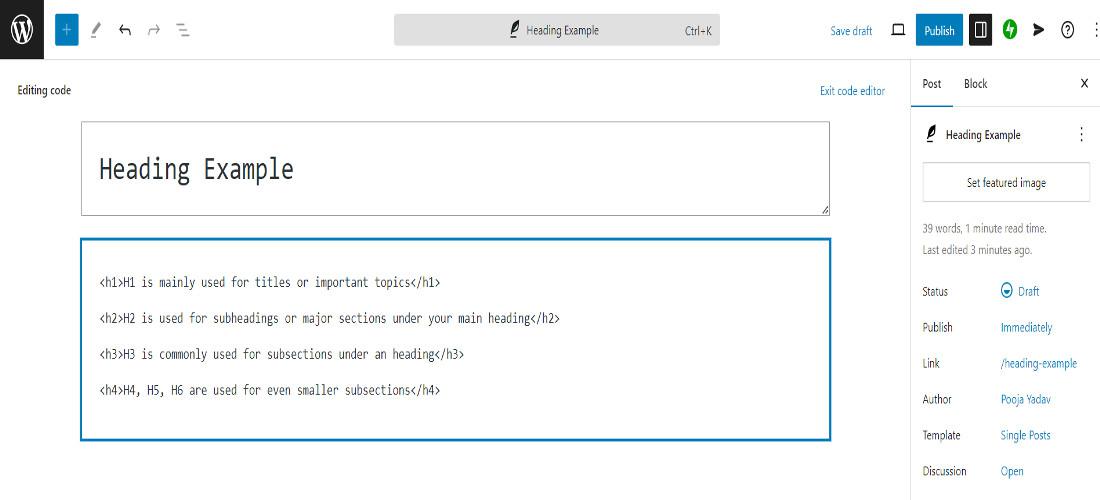This screenshot has width=1100, height=500.
Task: Click Save draft
Action: click(851, 31)
